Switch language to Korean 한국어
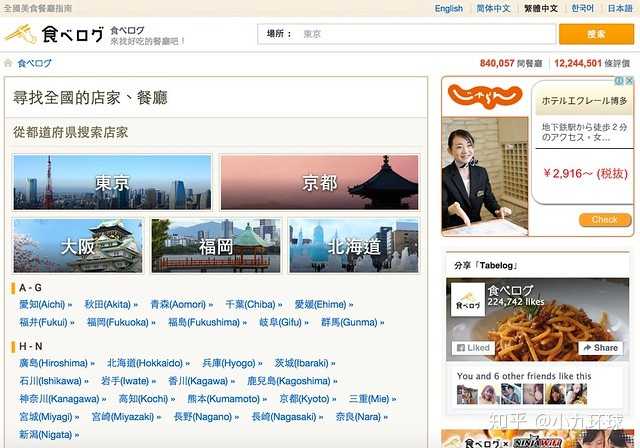The image size is (640, 448). click(x=582, y=9)
